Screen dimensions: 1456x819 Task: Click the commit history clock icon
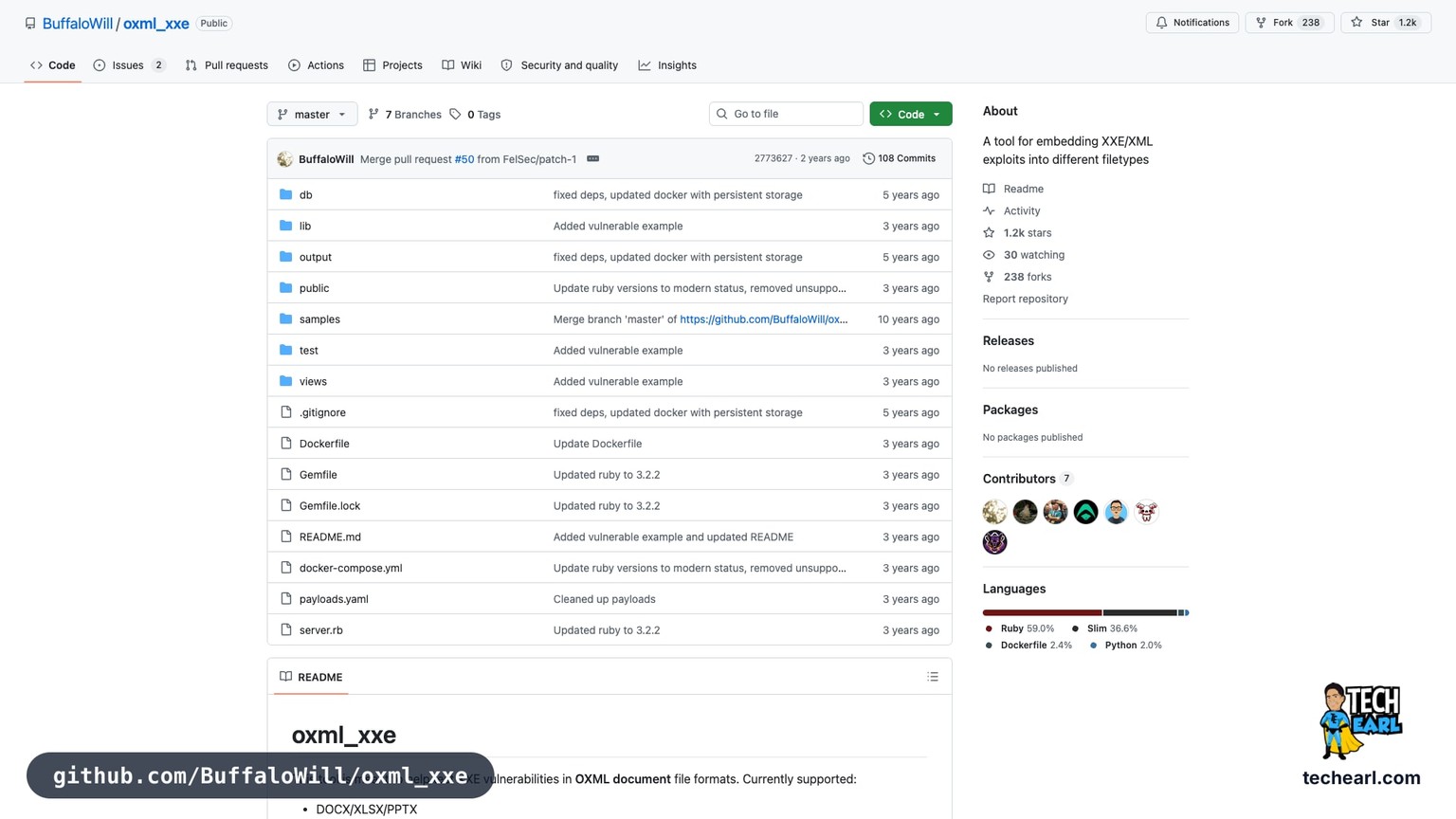point(868,158)
